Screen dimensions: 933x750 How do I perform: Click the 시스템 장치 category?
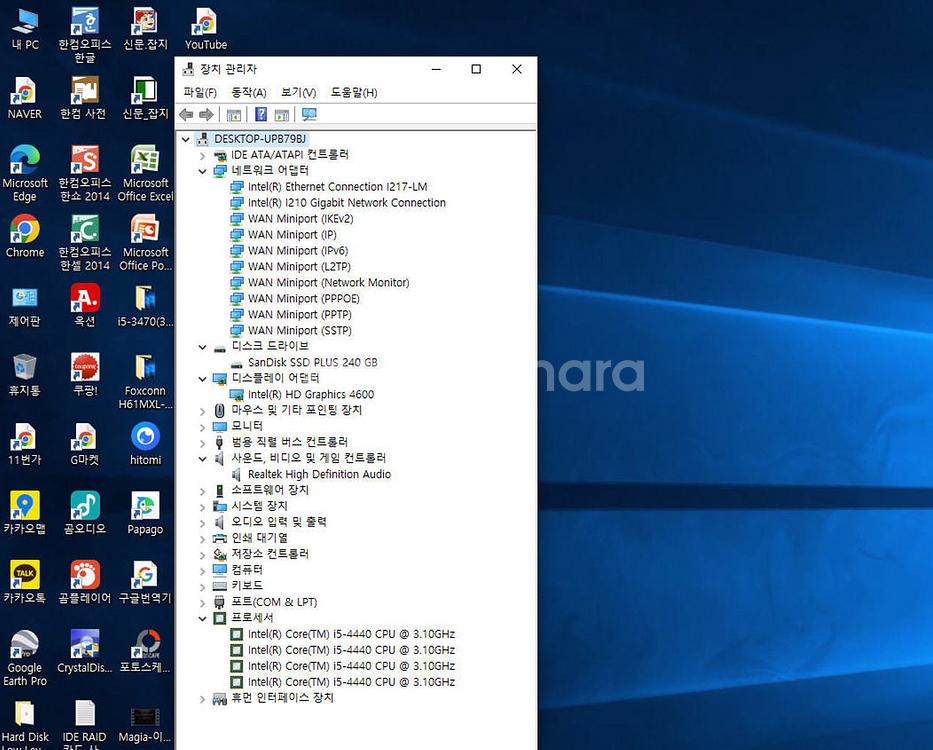click(259, 506)
